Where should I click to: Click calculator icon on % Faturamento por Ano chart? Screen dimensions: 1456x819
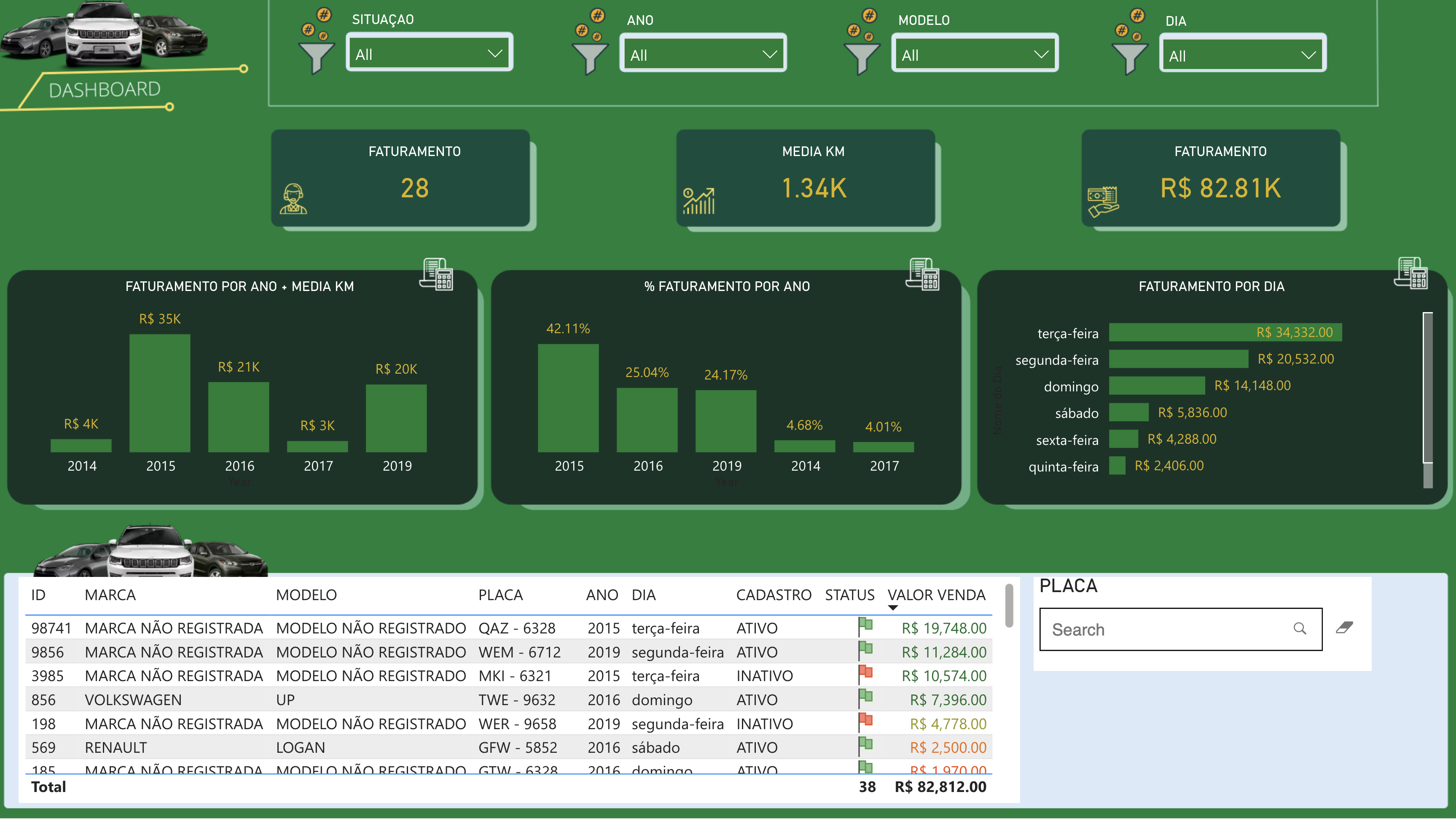[x=923, y=274]
